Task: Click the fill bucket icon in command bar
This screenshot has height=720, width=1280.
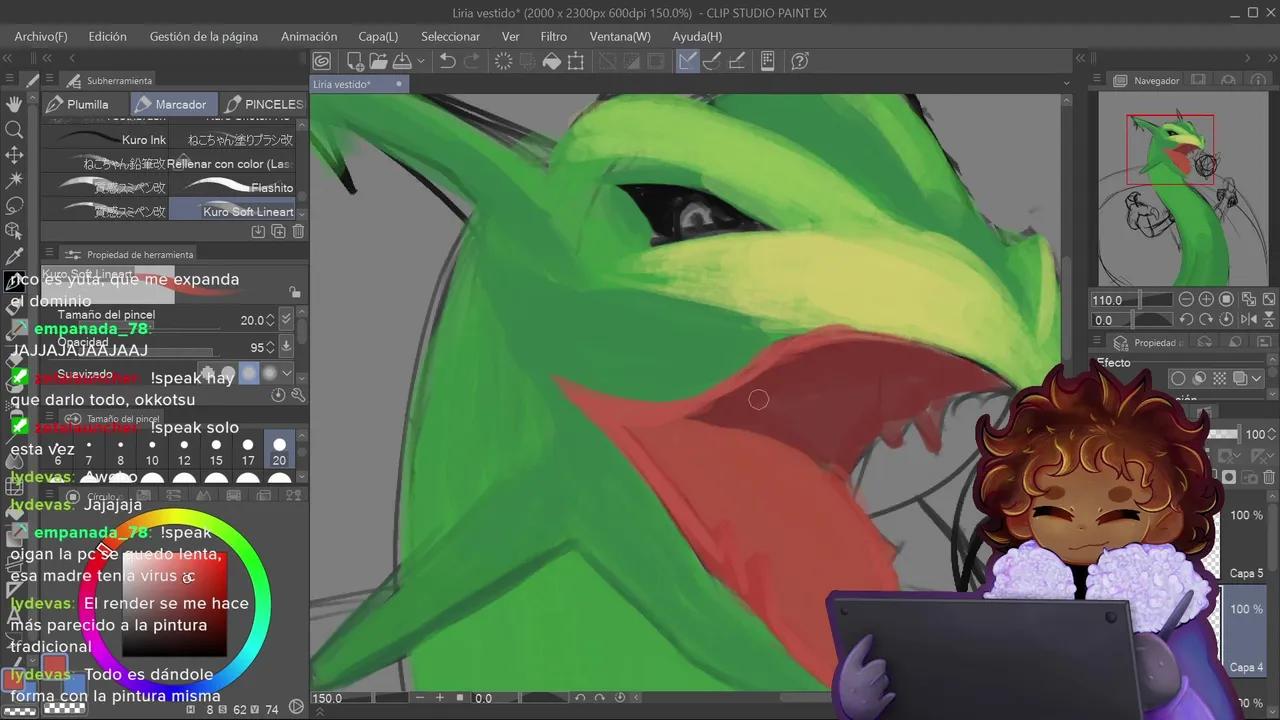Action: pyautogui.click(x=552, y=61)
